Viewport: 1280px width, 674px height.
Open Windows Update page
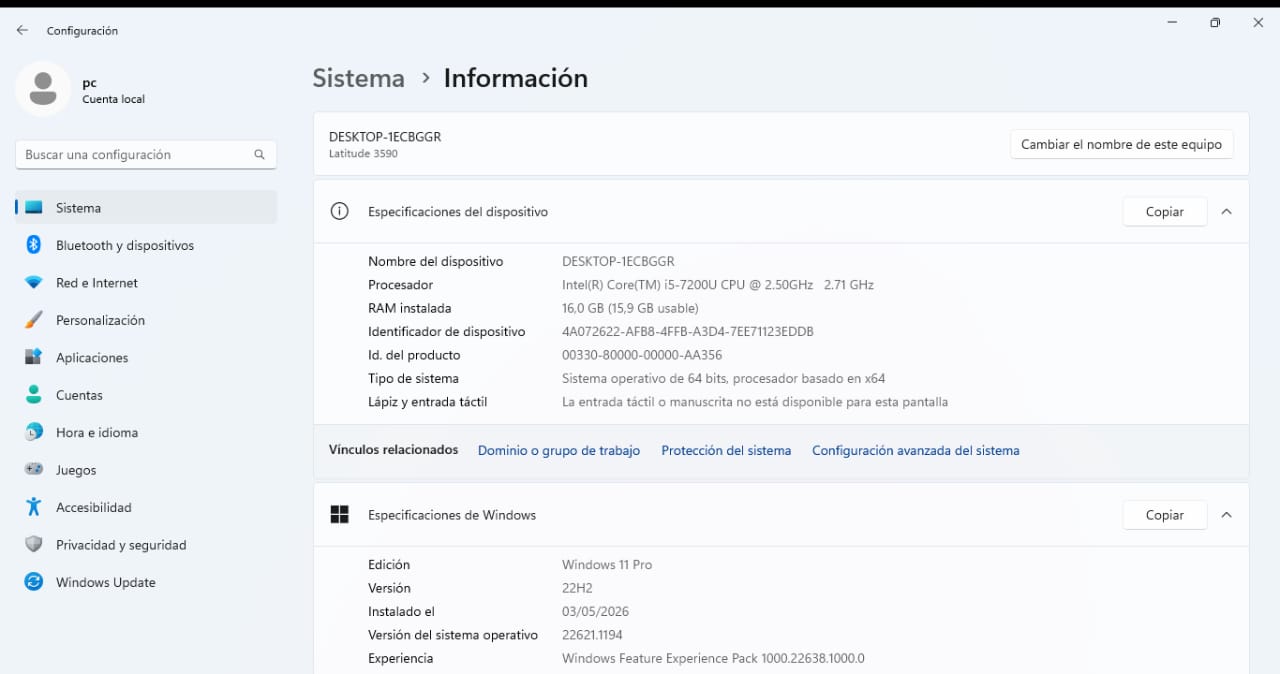[x=146, y=582]
